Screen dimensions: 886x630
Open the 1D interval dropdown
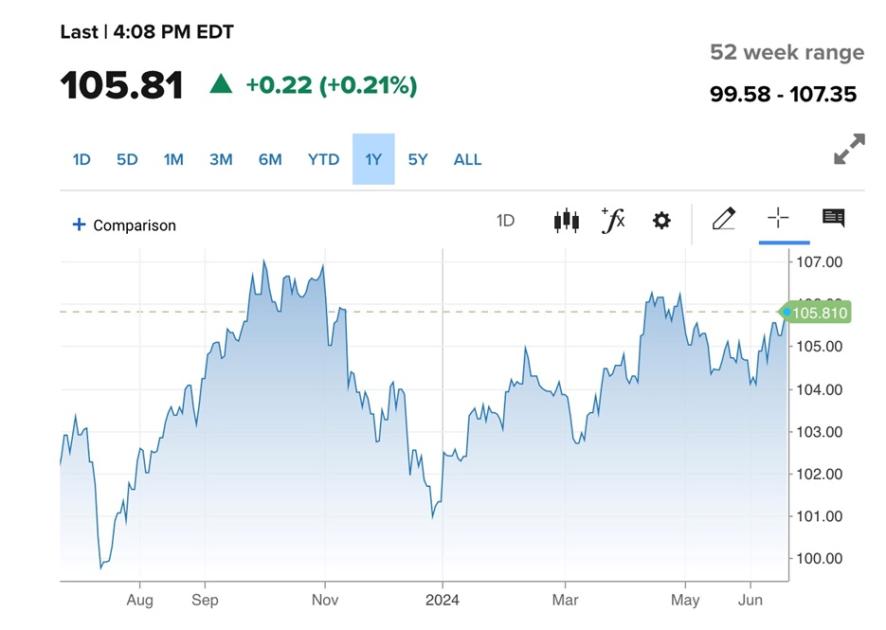point(505,219)
